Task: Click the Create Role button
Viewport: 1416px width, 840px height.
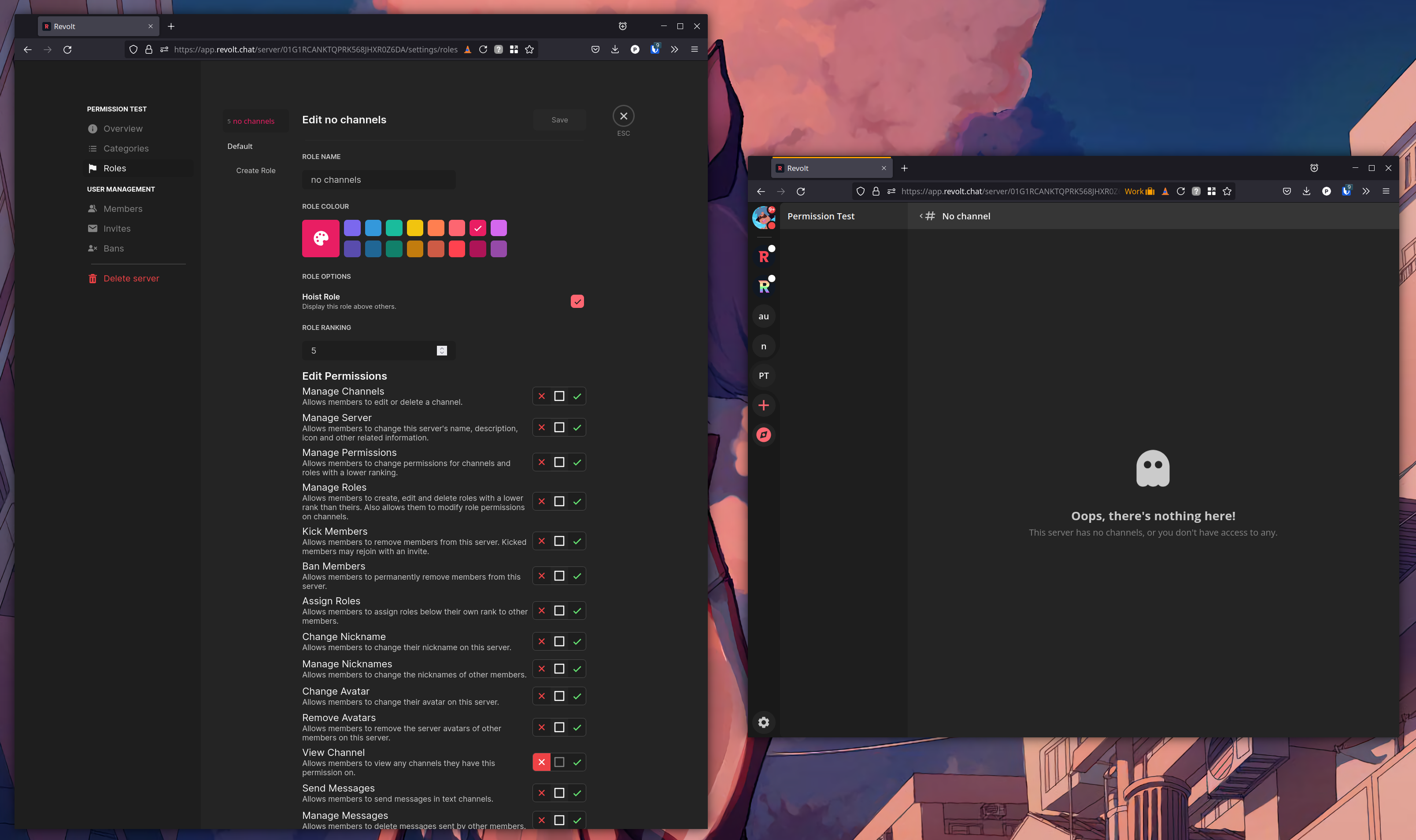Action: point(256,170)
